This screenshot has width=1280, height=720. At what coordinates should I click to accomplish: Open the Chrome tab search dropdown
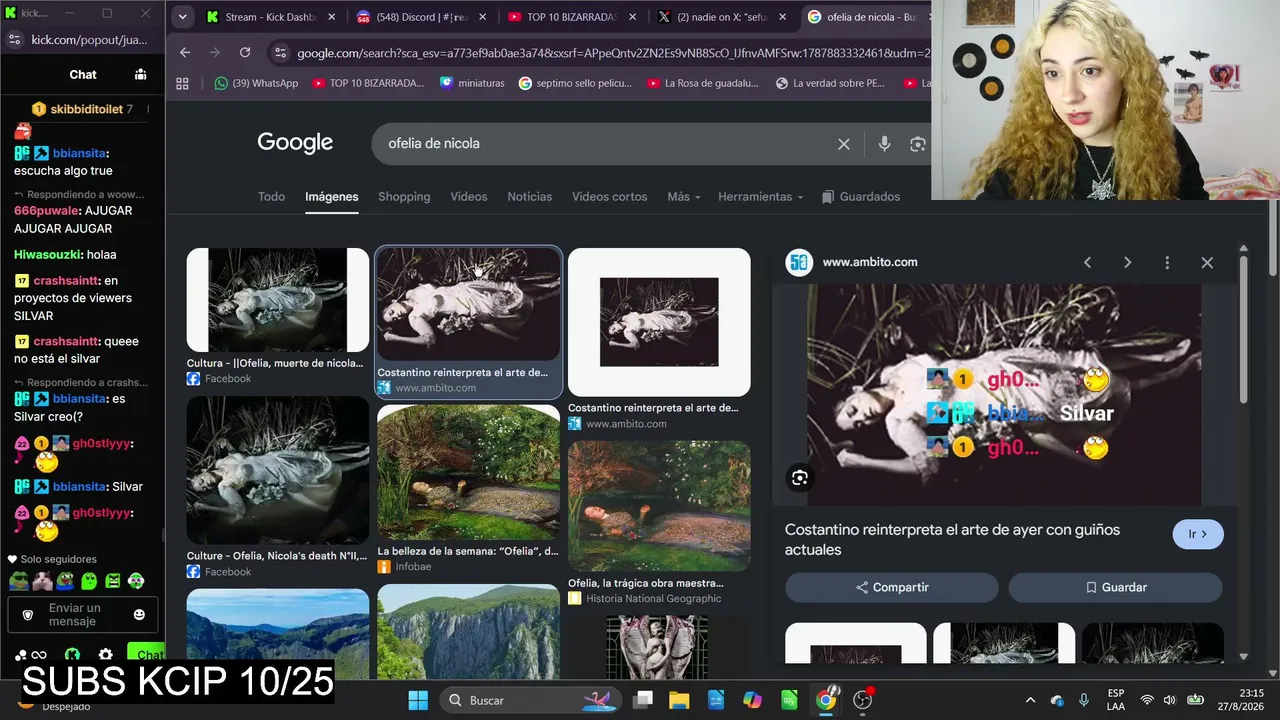(182, 17)
